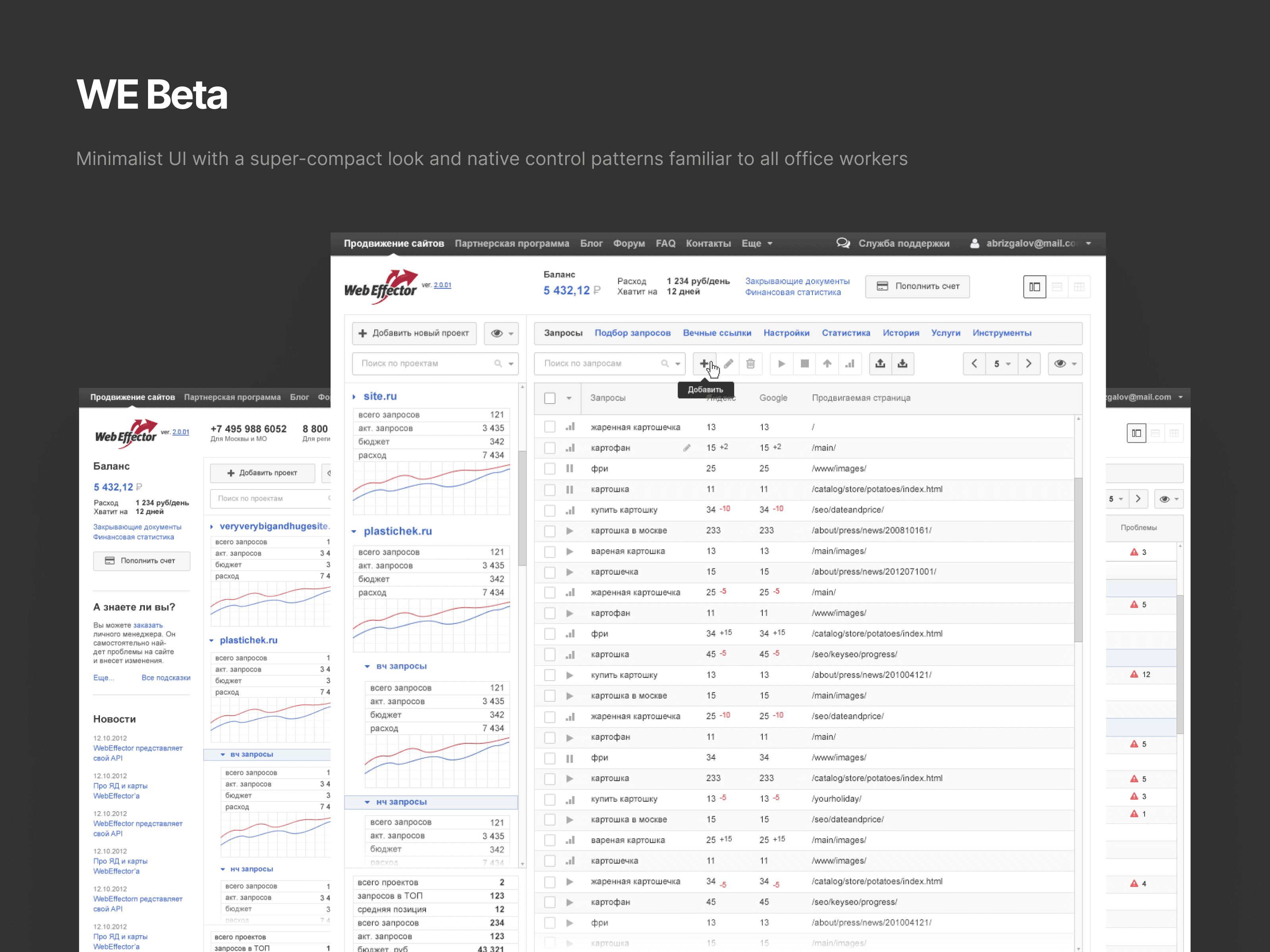The width and height of the screenshot is (1270, 952).
Task: Click the download import icon
Action: pos(902,363)
